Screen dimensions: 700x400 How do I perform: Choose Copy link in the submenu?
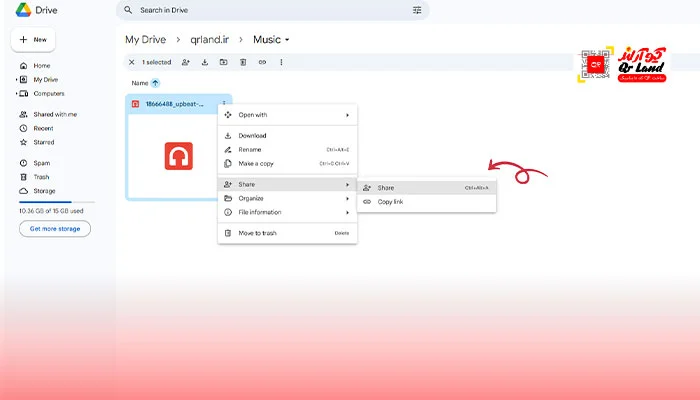click(390, 202)
